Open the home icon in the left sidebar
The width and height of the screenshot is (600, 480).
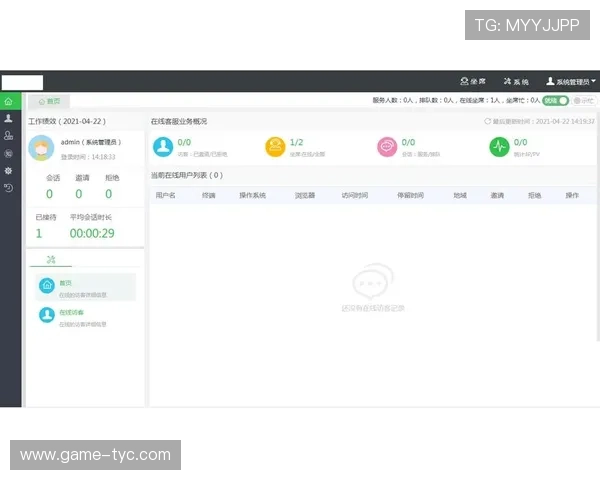(x=8, y=101)
